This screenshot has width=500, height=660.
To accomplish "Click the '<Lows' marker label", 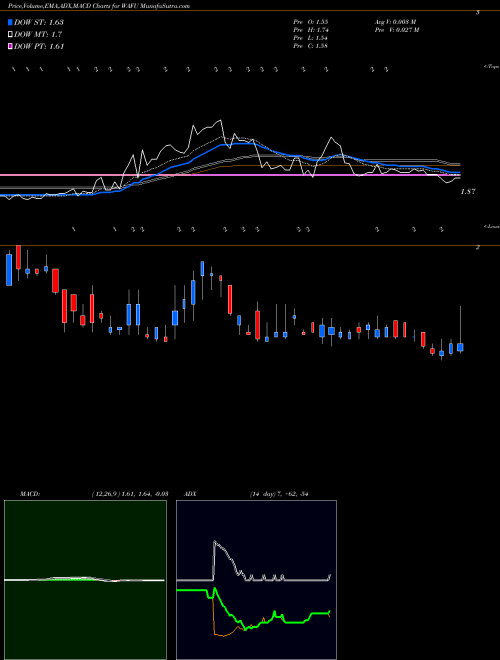I will 492,226.
